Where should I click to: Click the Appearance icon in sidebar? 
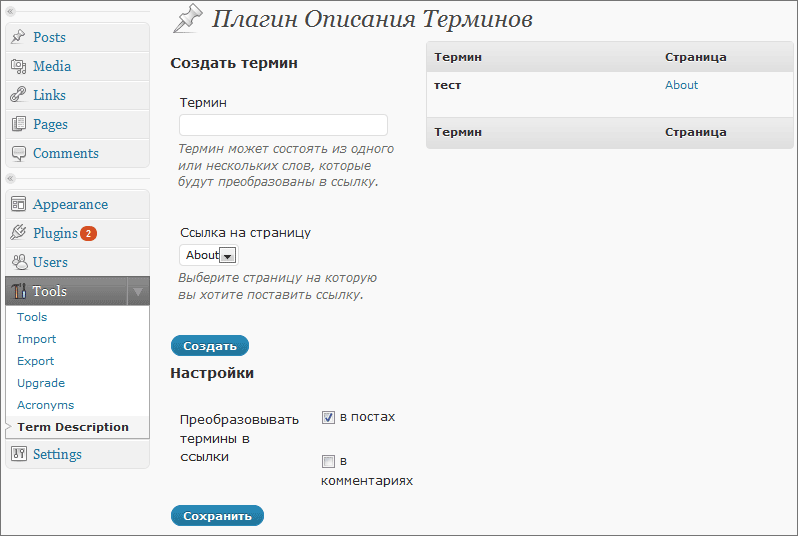point(18,204)
